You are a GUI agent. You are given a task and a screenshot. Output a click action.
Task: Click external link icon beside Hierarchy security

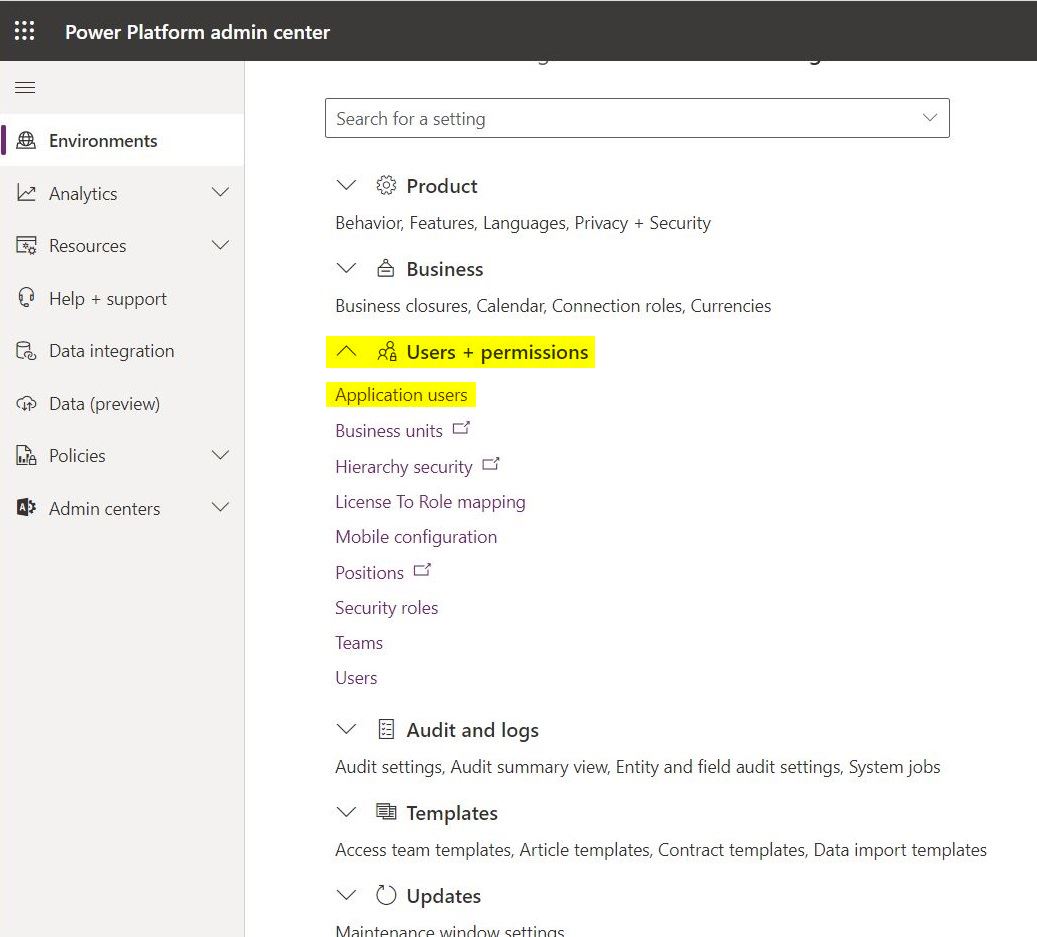pyautogui.click(x=491, y=464)
